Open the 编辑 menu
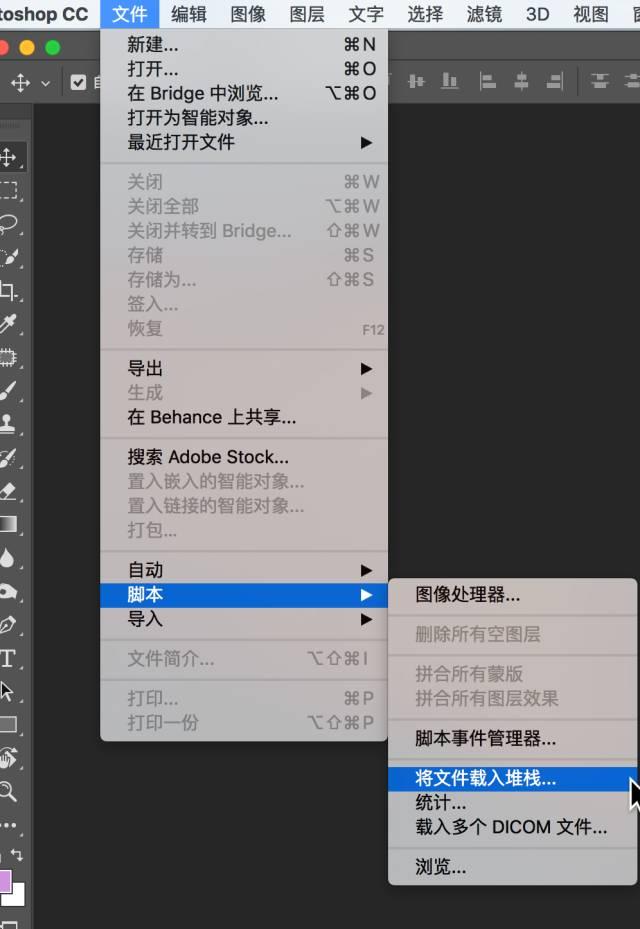Viewport: 640px width, 929px height. pyautogui.click(x=188, y=14)
